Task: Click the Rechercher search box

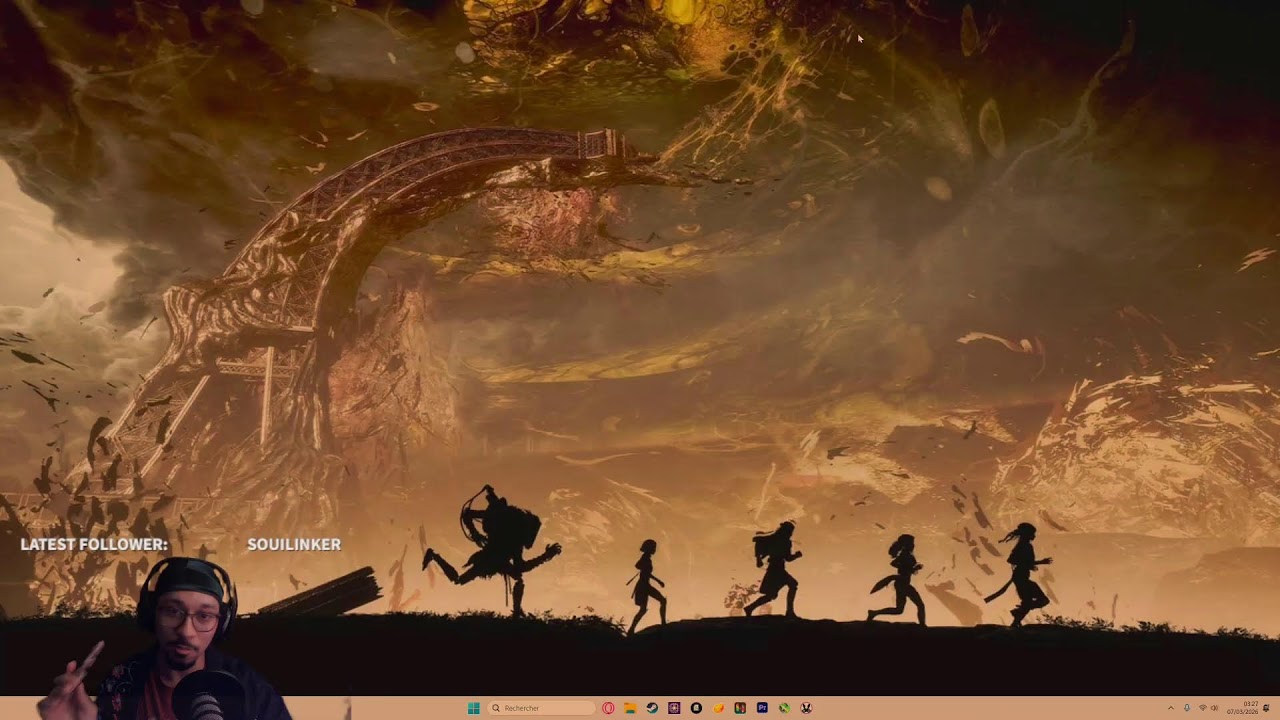Action: click(x=541, y=708)
